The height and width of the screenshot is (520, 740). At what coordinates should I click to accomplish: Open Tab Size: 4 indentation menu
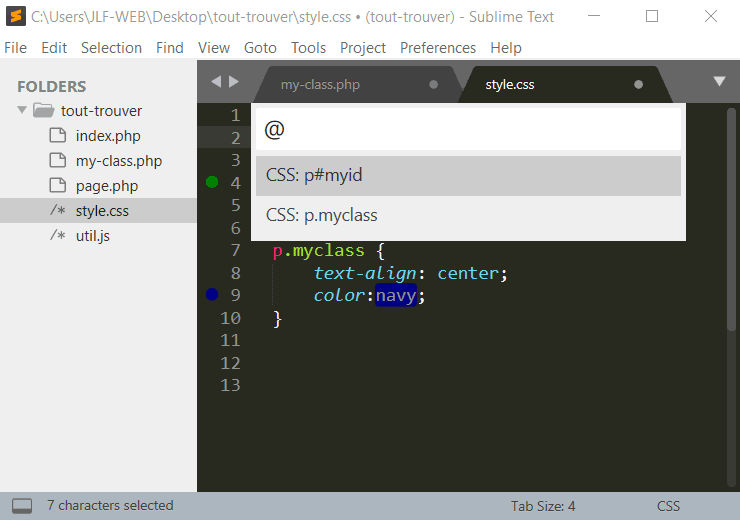(x=543, y=506)
